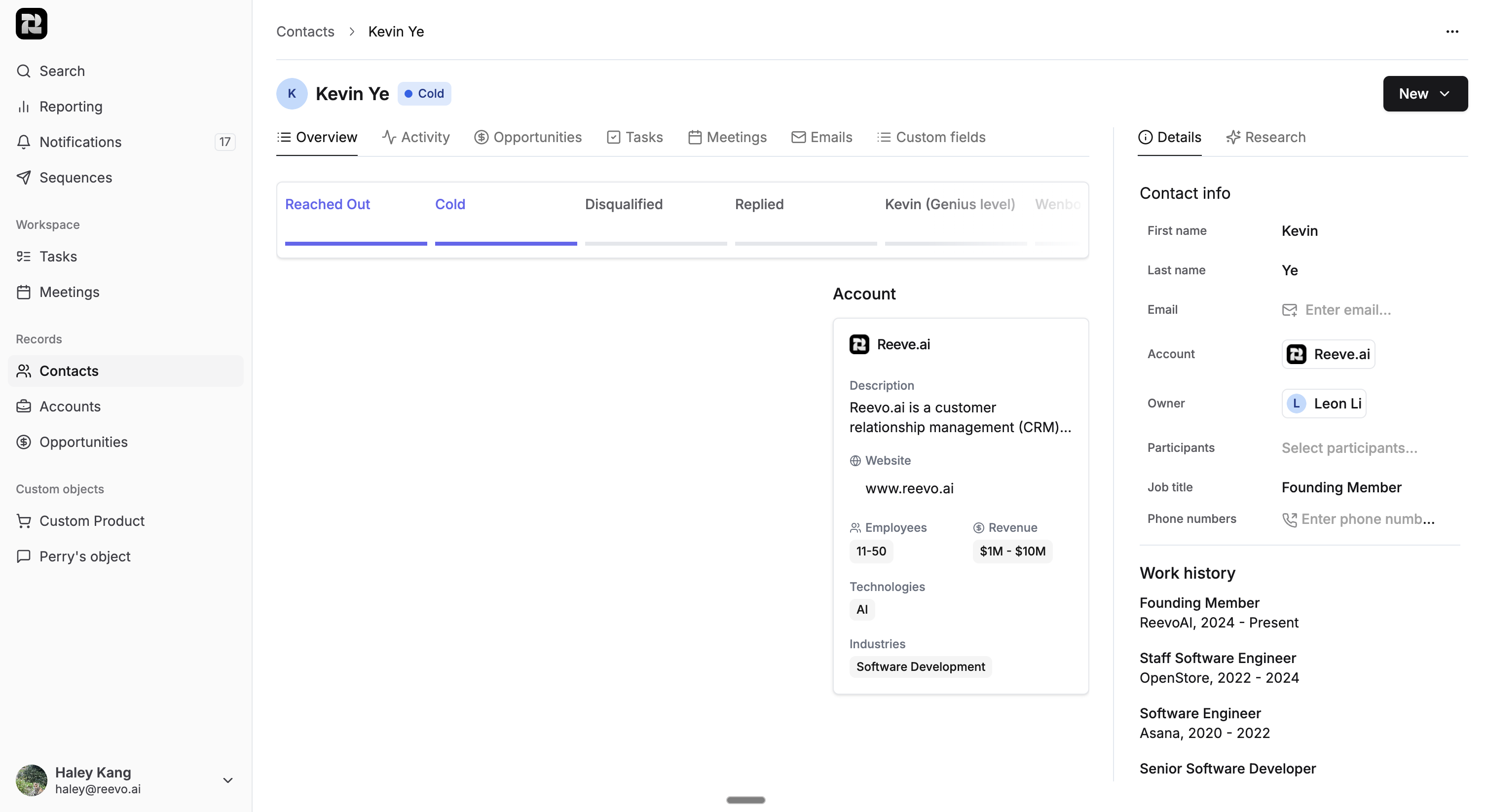Open Perry's object in the sidebar
The width and height of the screenshot is (1487, 812).
pos(84,556)
